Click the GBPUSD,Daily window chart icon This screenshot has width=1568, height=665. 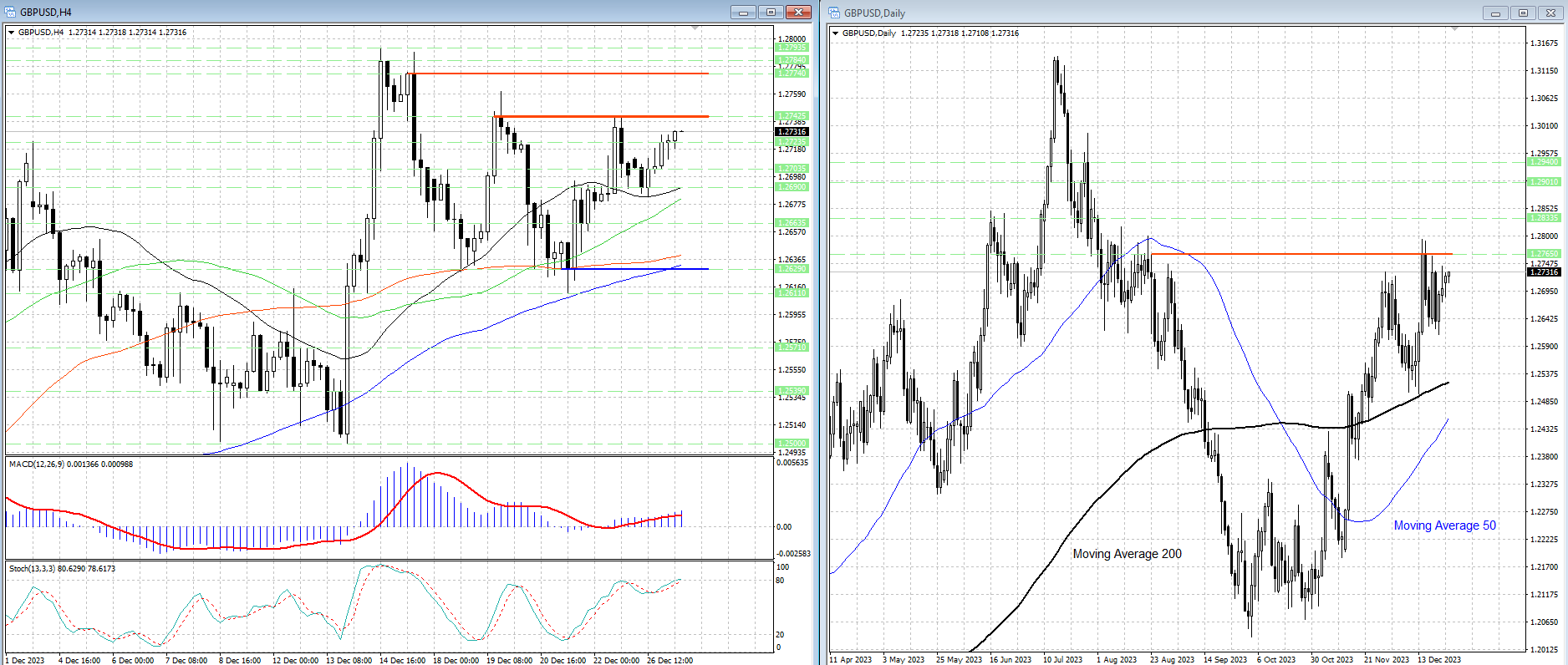[x=835, y=13]
